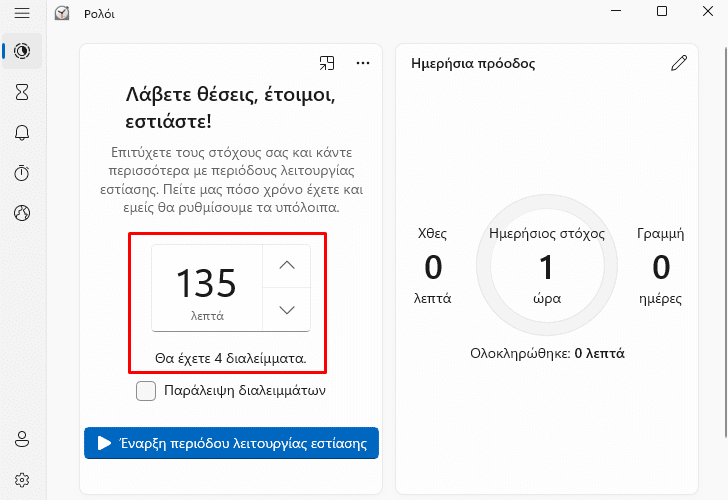Select Focus sessions in the sidebar

pyautogui.click(x=22, y=51)
